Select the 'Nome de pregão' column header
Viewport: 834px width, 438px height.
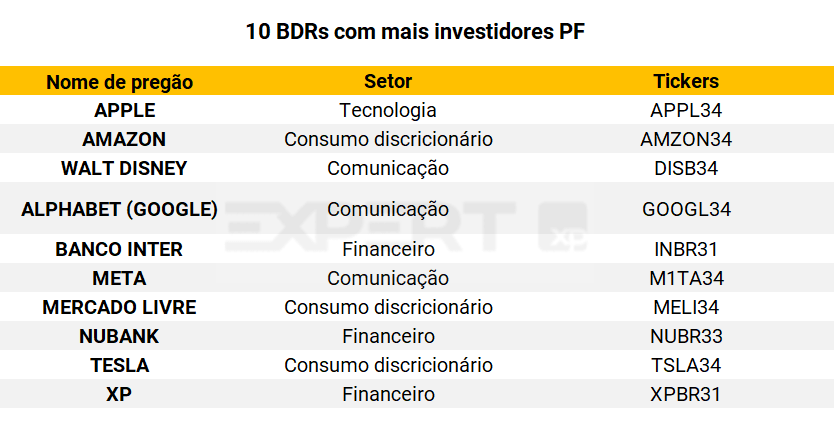(120, 82)
